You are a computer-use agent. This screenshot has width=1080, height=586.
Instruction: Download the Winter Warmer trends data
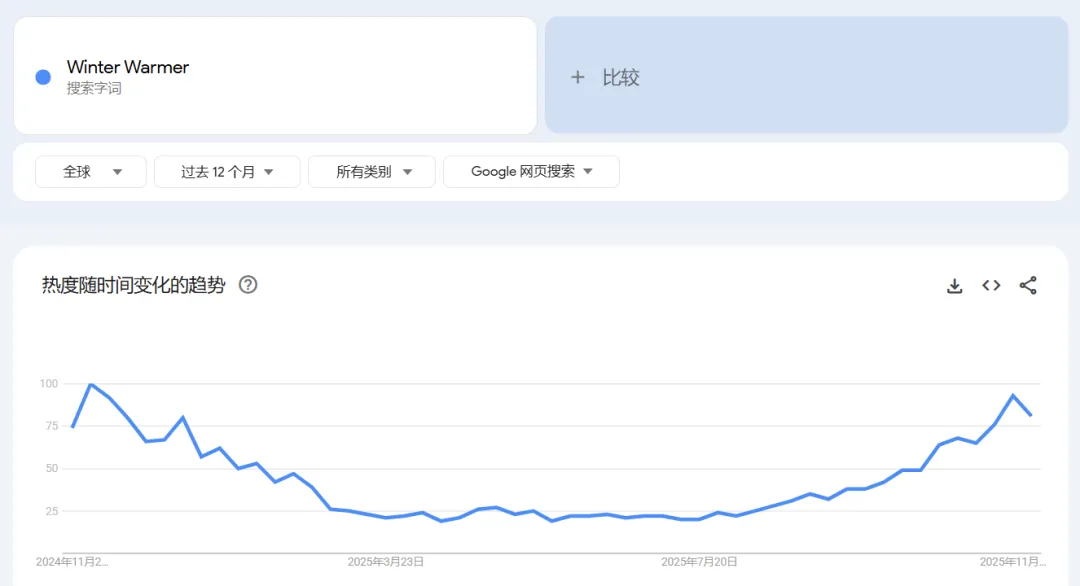[x=954, y=285]
